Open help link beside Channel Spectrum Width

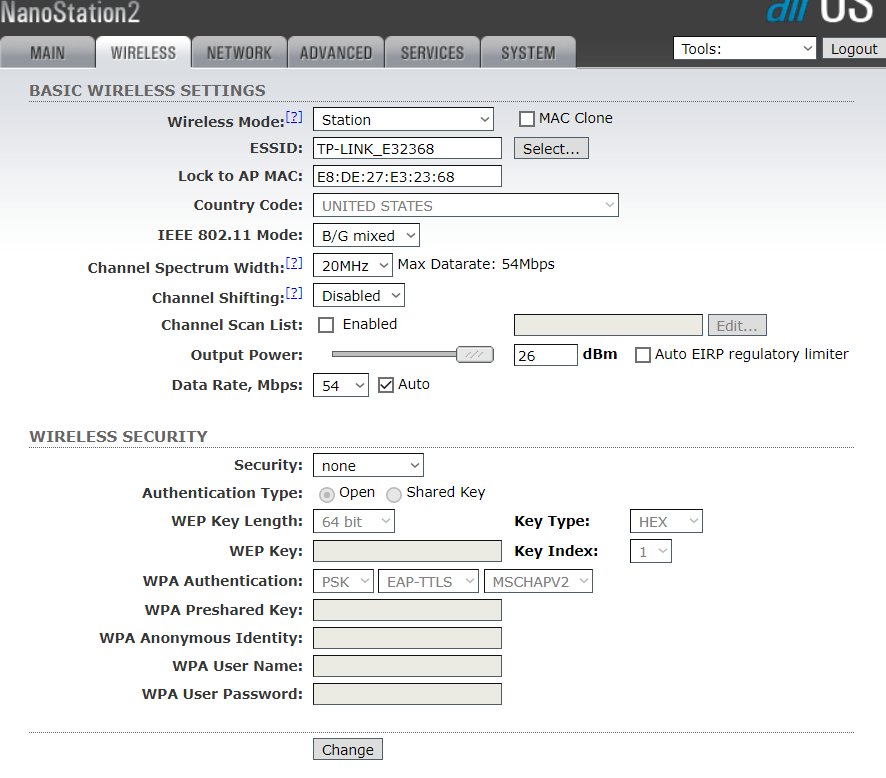point(294,263)
